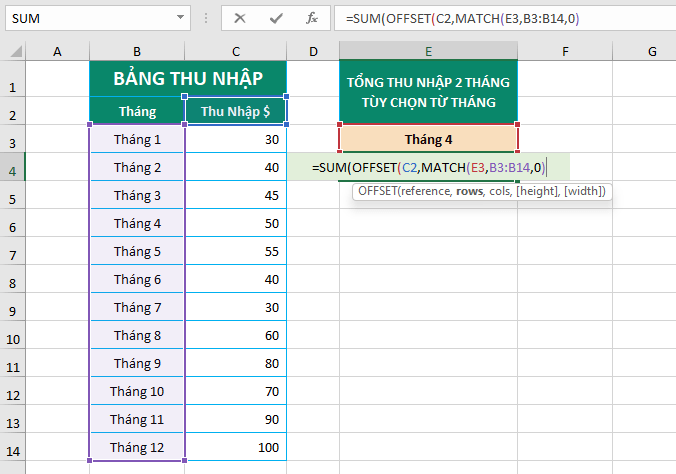The image size is (676, 474).
Task: Select row 7 header
Action: click(13, 251)
